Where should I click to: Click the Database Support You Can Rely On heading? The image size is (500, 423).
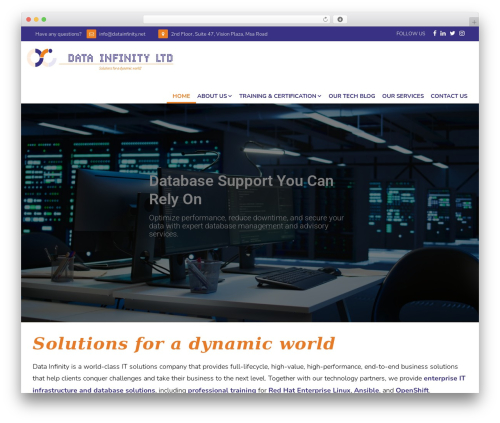click(241, 190)
